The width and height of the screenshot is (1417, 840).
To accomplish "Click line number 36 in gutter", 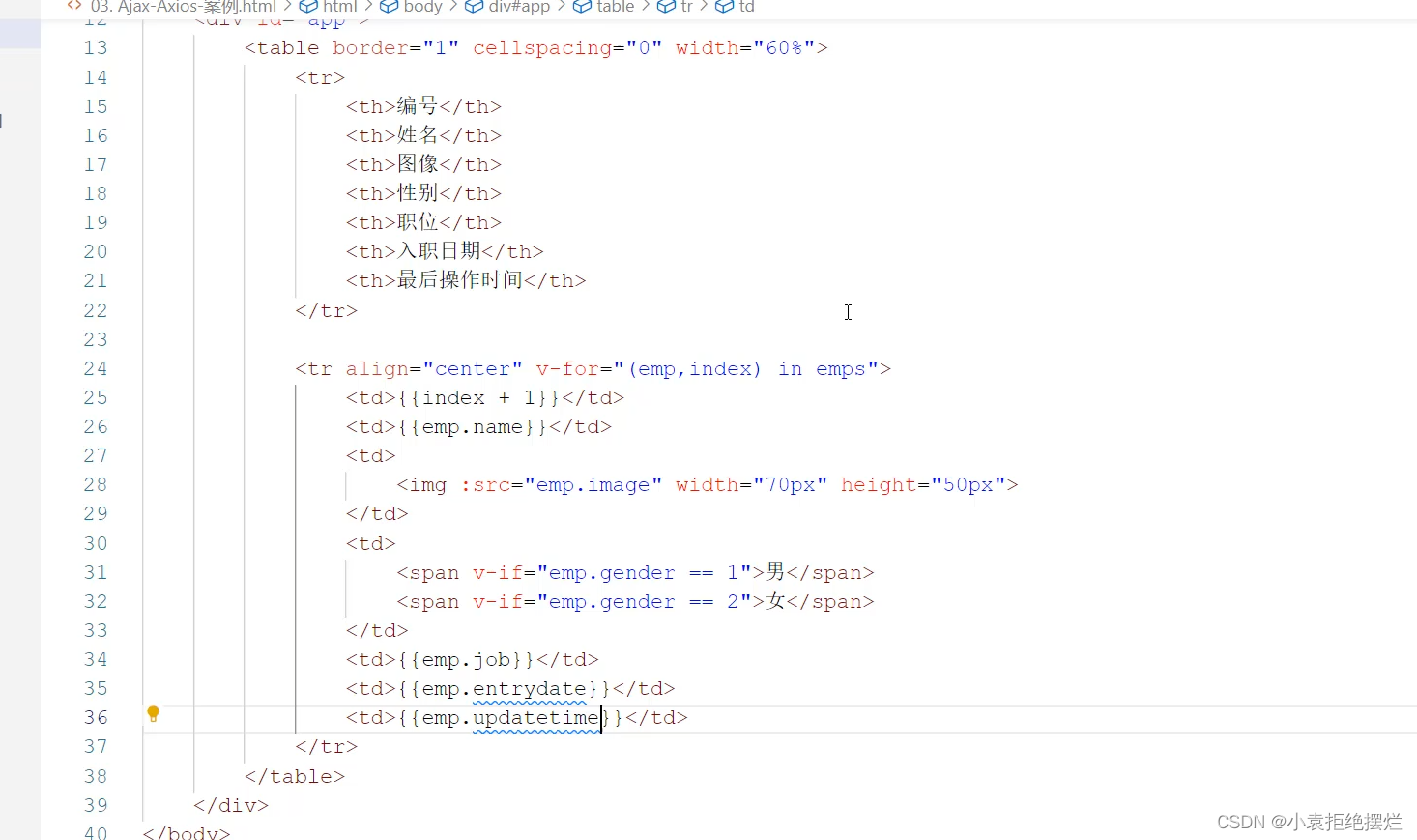I will [96, 718].
